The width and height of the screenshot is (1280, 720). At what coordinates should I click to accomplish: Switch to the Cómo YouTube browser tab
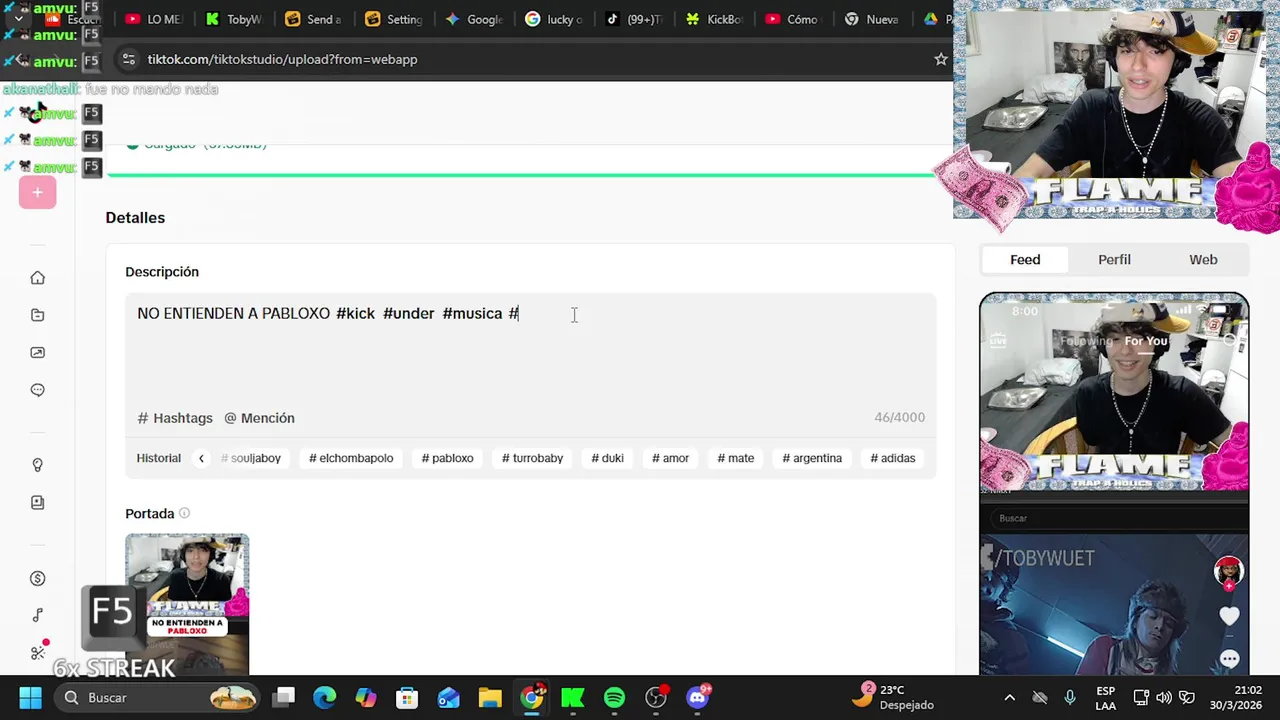(x=792, y=19)
